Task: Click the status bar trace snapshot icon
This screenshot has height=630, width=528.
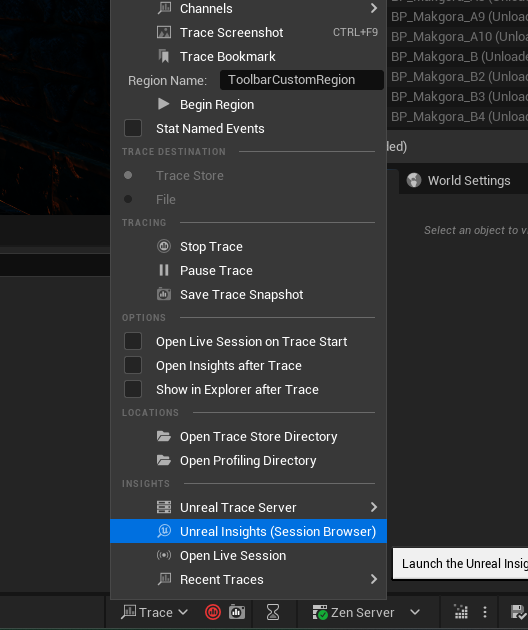Action: pos(237,612)
